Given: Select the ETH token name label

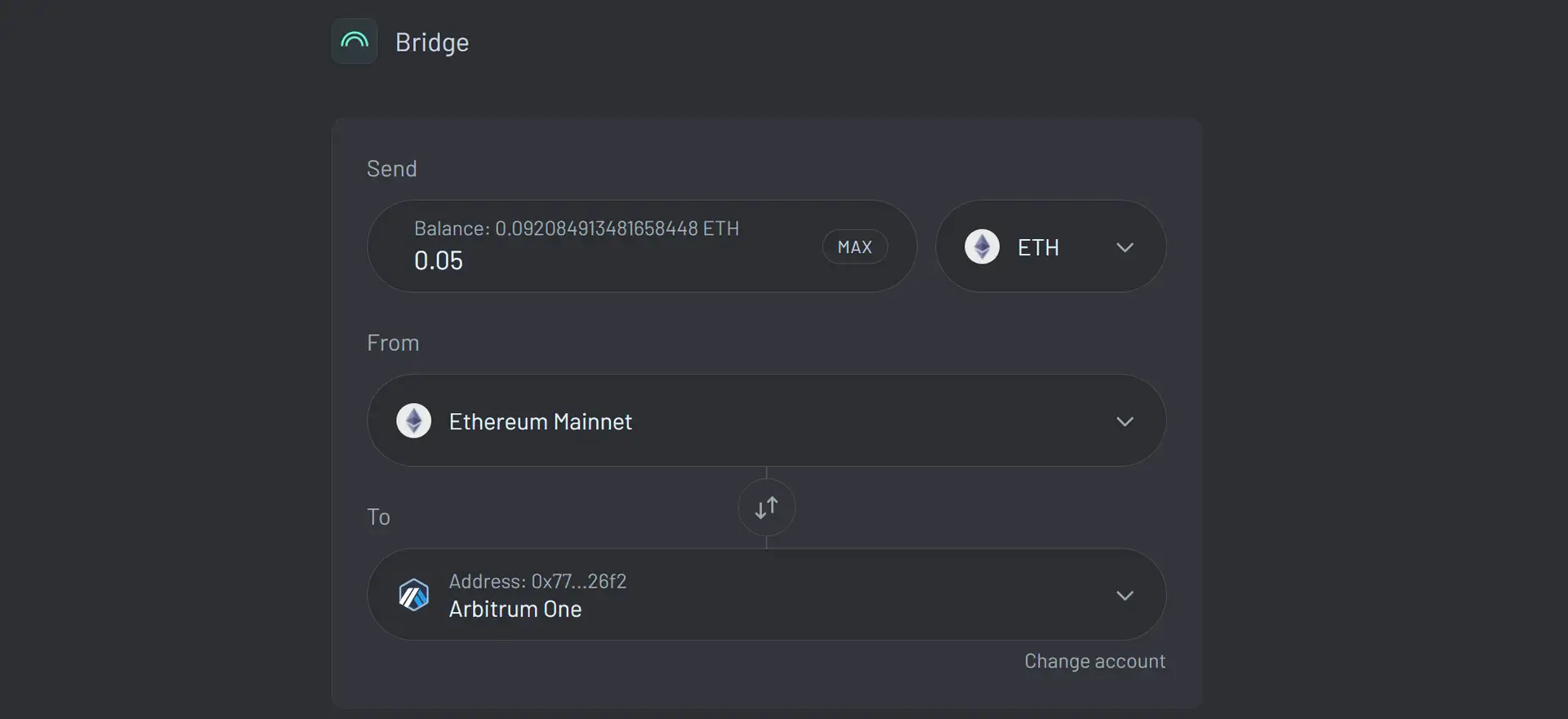Looking at the screenshot, I should [x=1038, y=247].
